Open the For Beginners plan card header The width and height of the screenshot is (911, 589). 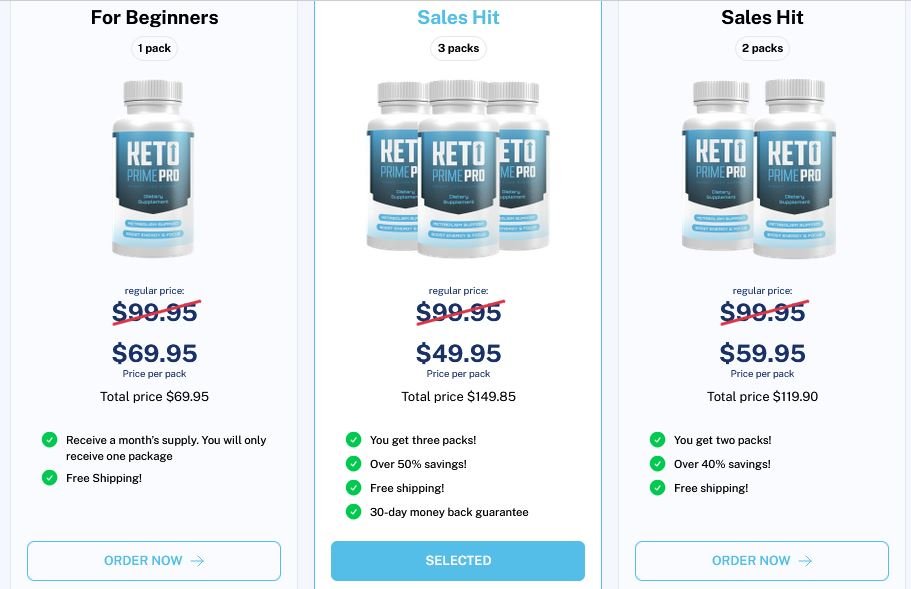153,17
